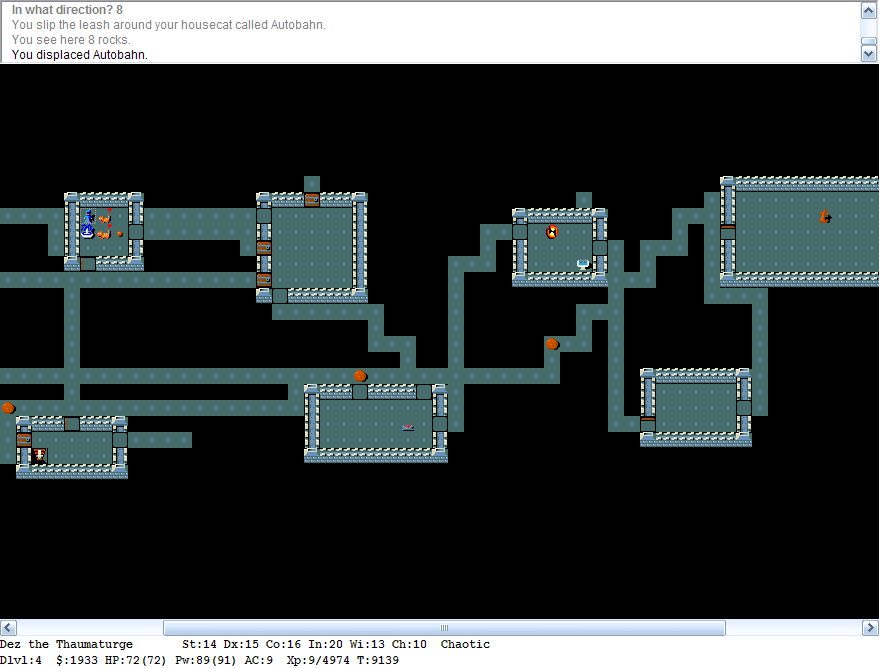Click the sink in the flaming sphere's room

583,263
